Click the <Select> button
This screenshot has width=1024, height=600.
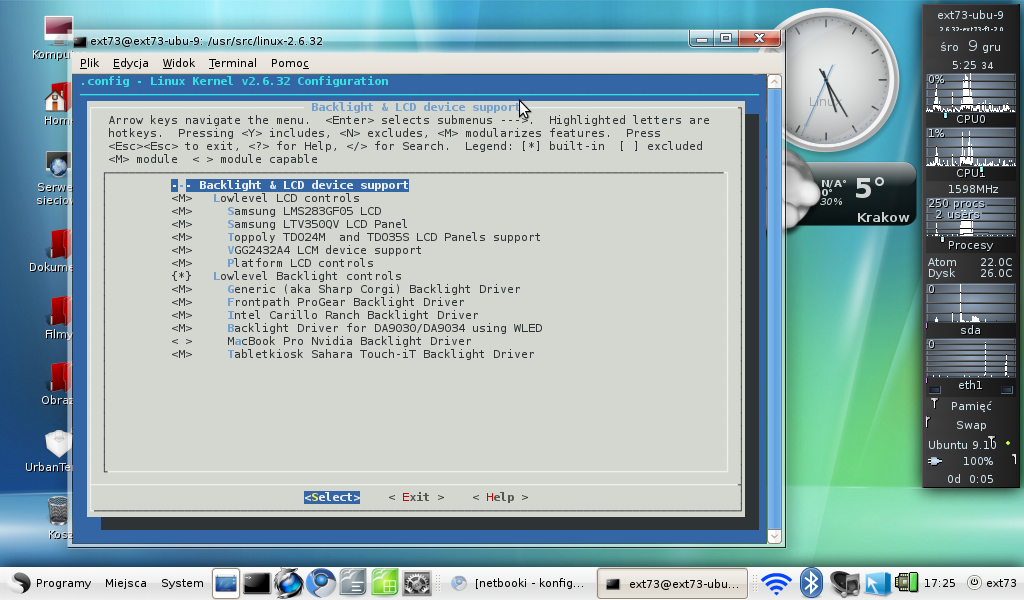tap(332, 497)
